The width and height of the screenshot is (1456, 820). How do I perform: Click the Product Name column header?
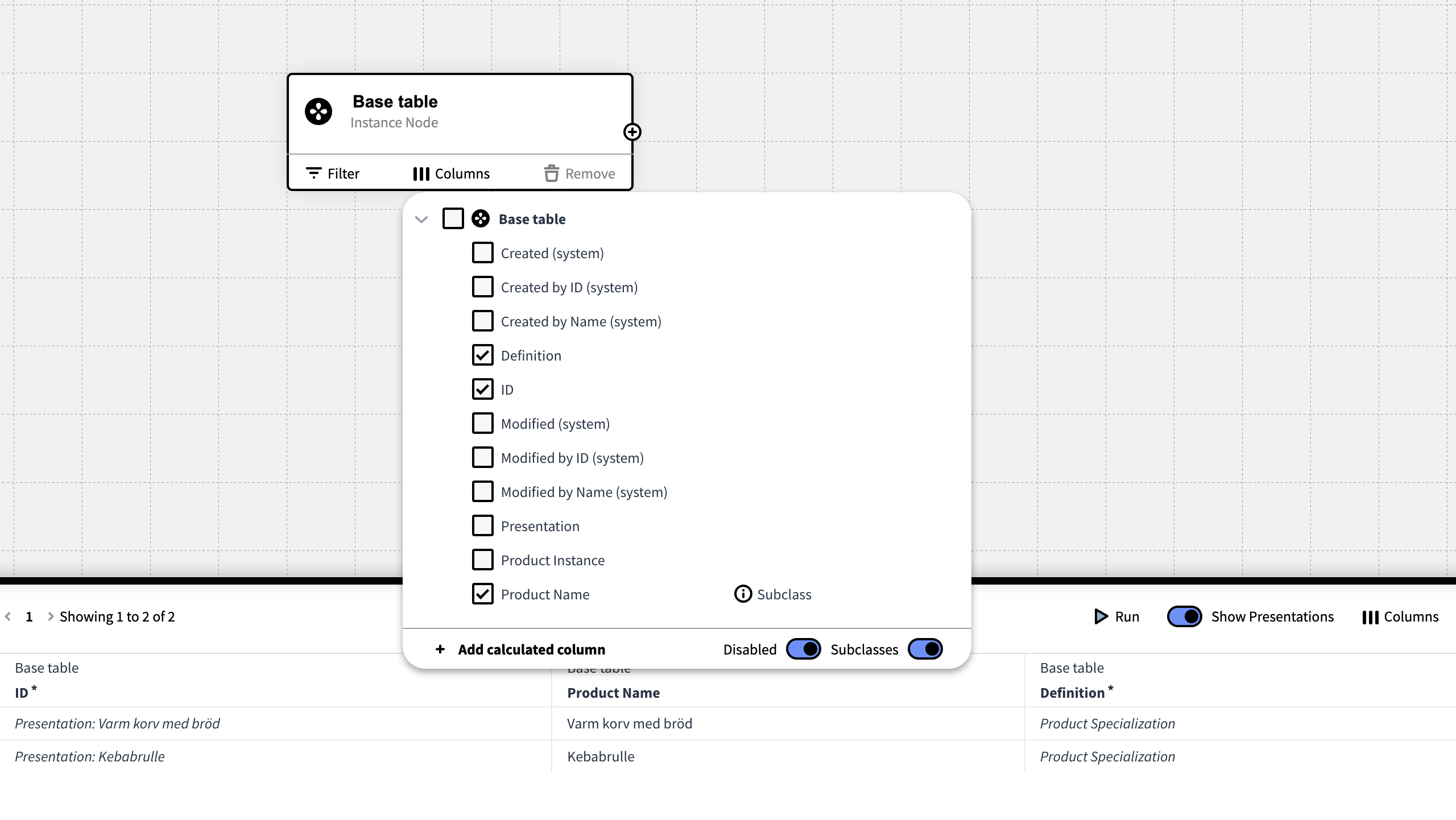pos(613,693)
